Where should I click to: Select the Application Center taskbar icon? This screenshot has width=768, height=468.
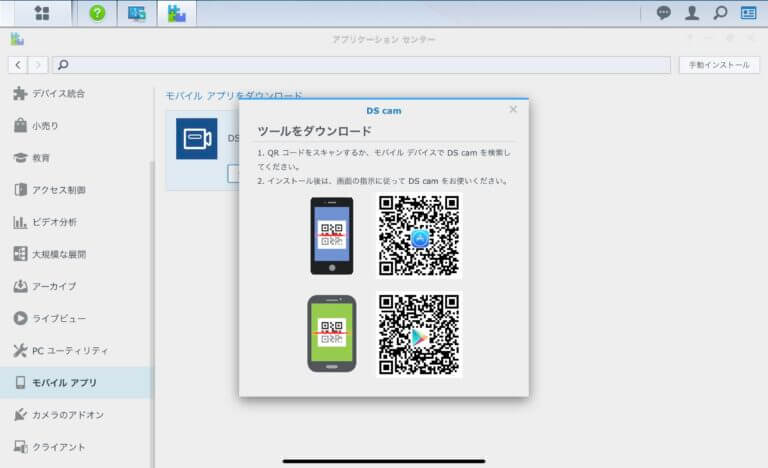pos(176,14)
